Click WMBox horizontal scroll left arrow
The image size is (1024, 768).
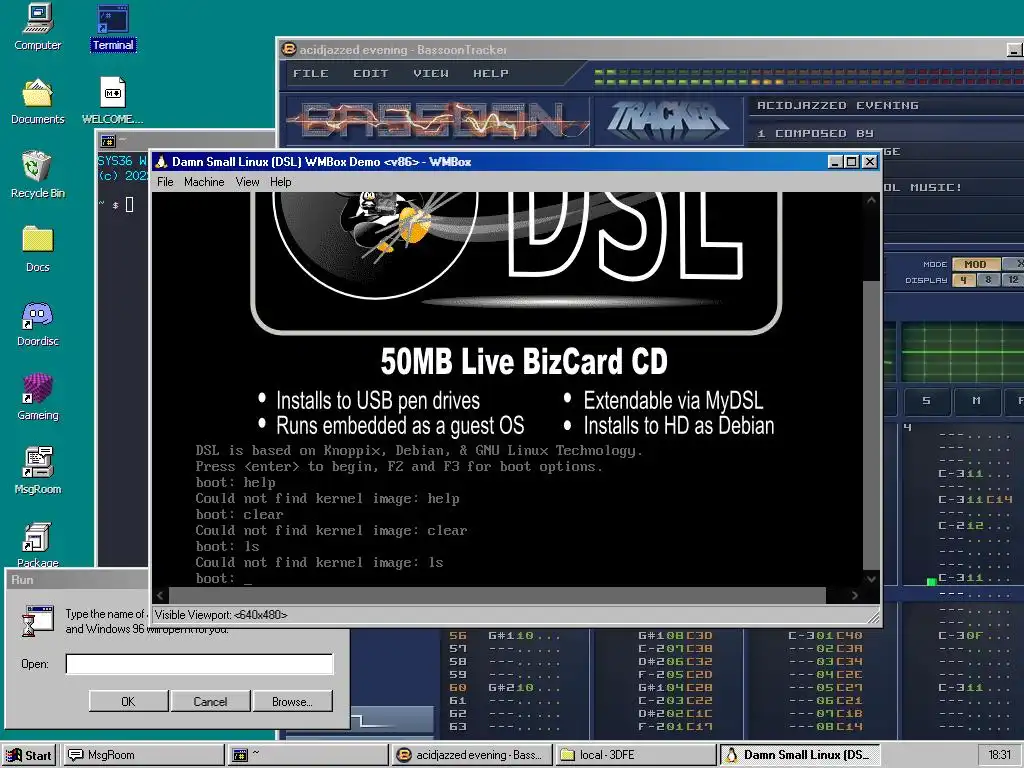161,595
